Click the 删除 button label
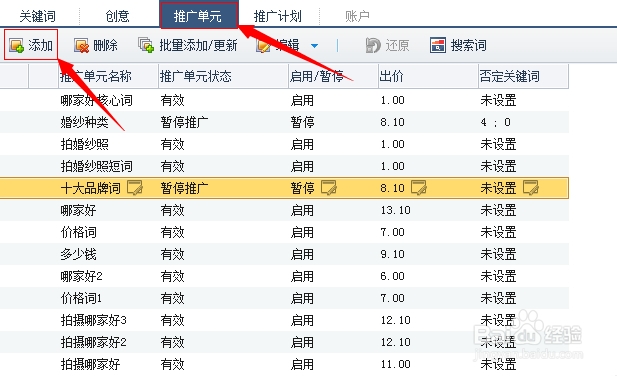This screenshot has width=617, height=376. click(x=105, y=46)
